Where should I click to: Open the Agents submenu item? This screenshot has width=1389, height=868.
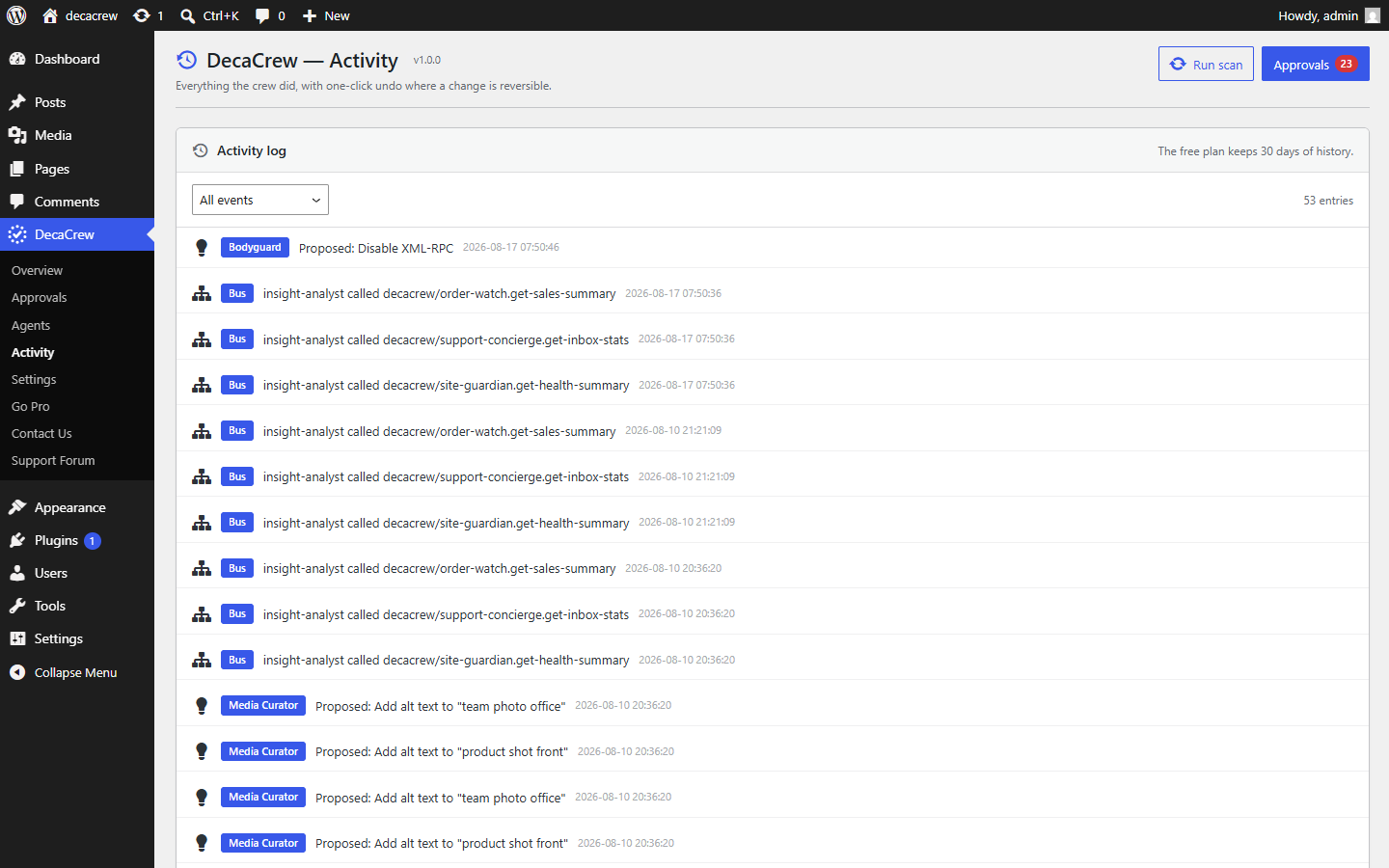coord(31,326)
